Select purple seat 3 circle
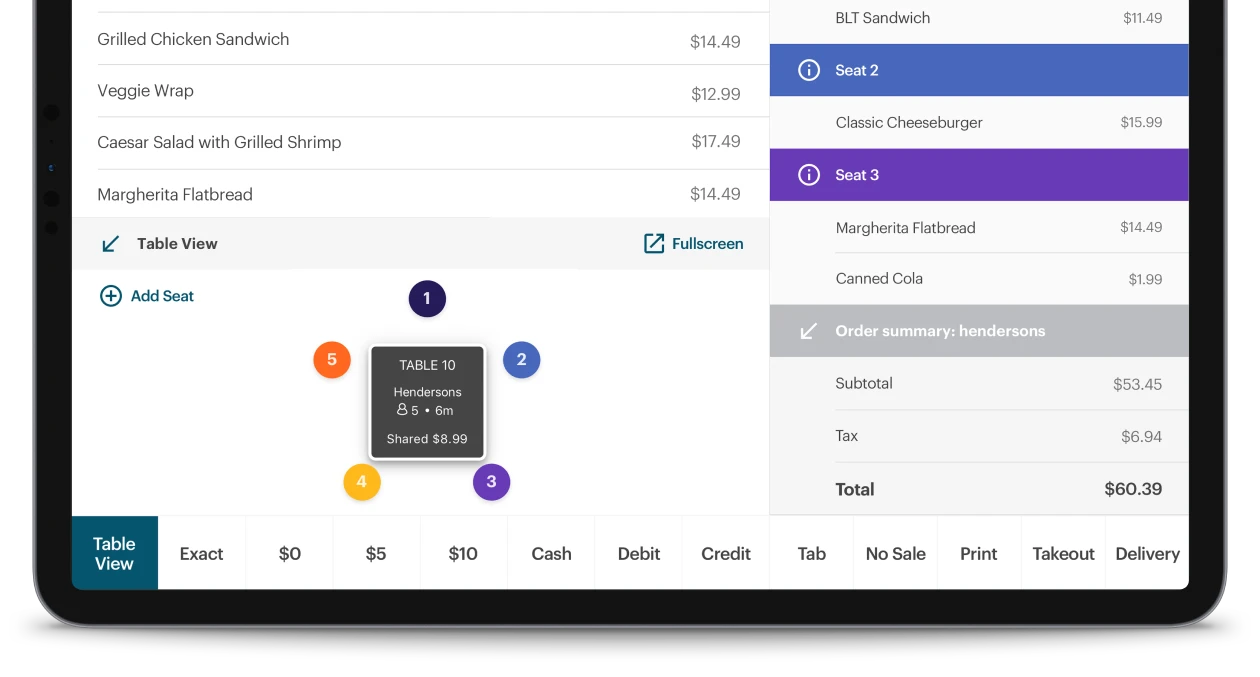 [x=491, y=482]
